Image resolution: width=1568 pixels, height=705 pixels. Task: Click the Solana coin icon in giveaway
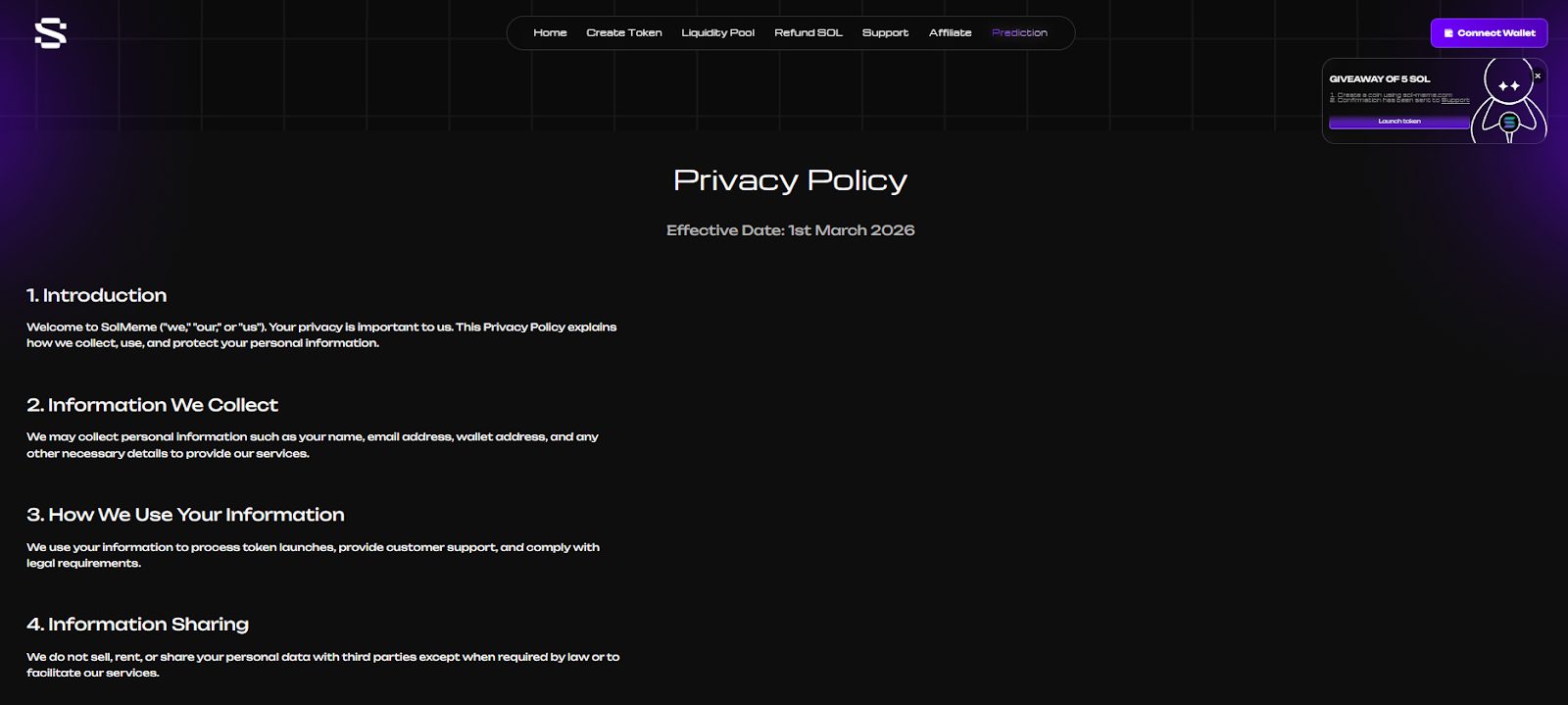coord(1509,122)
